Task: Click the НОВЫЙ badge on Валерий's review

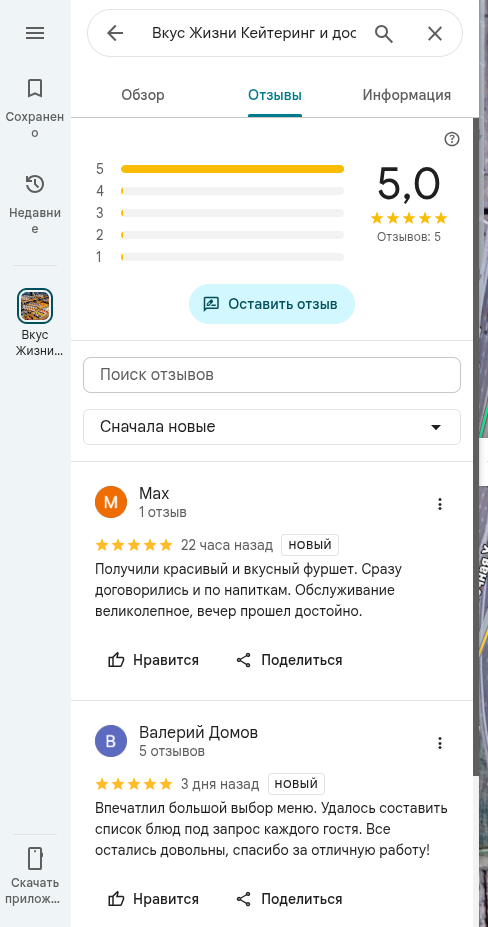Action: point(296,784)
